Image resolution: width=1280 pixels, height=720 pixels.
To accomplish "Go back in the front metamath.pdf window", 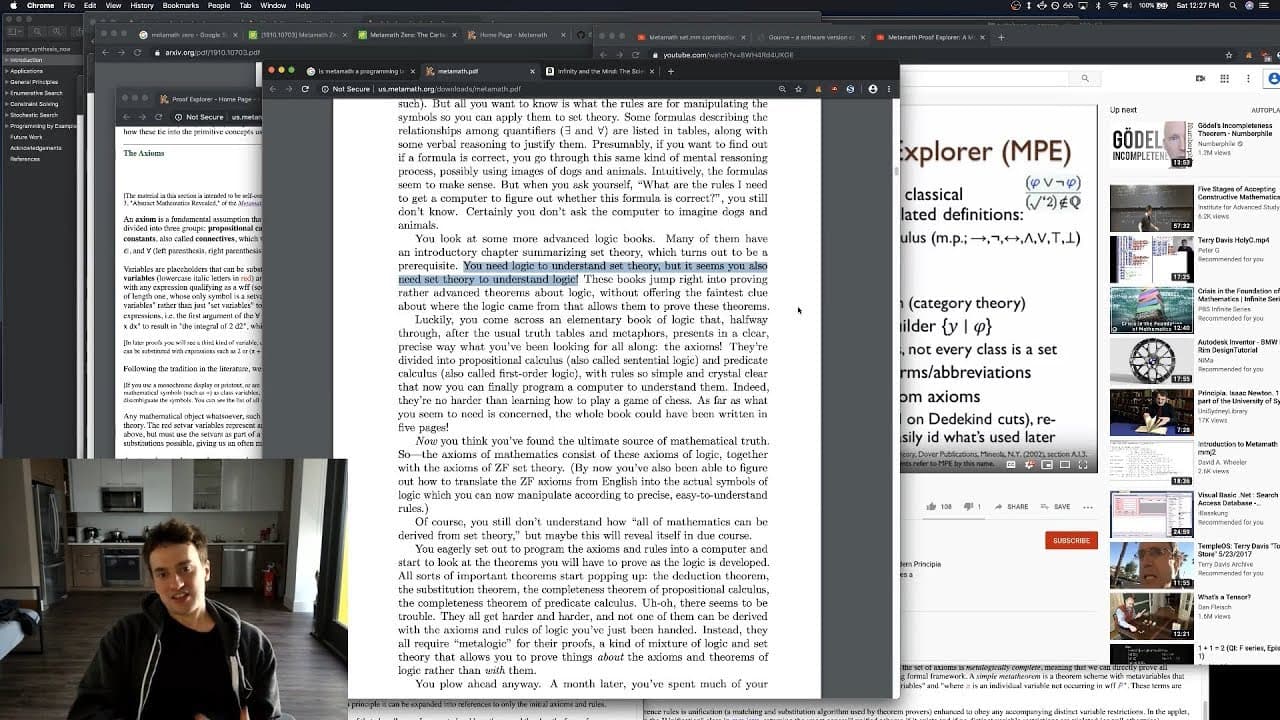I will point(273,89).
